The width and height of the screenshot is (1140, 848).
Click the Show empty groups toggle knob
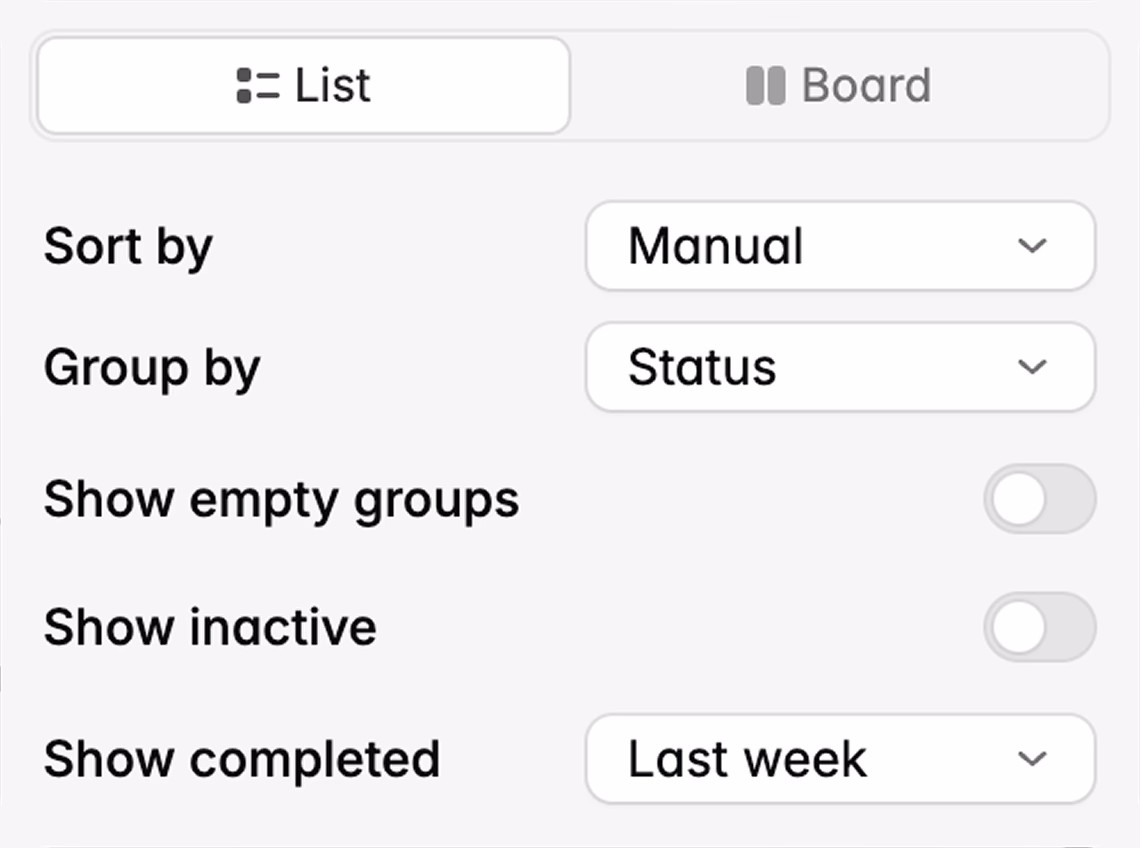point(1019,498)
